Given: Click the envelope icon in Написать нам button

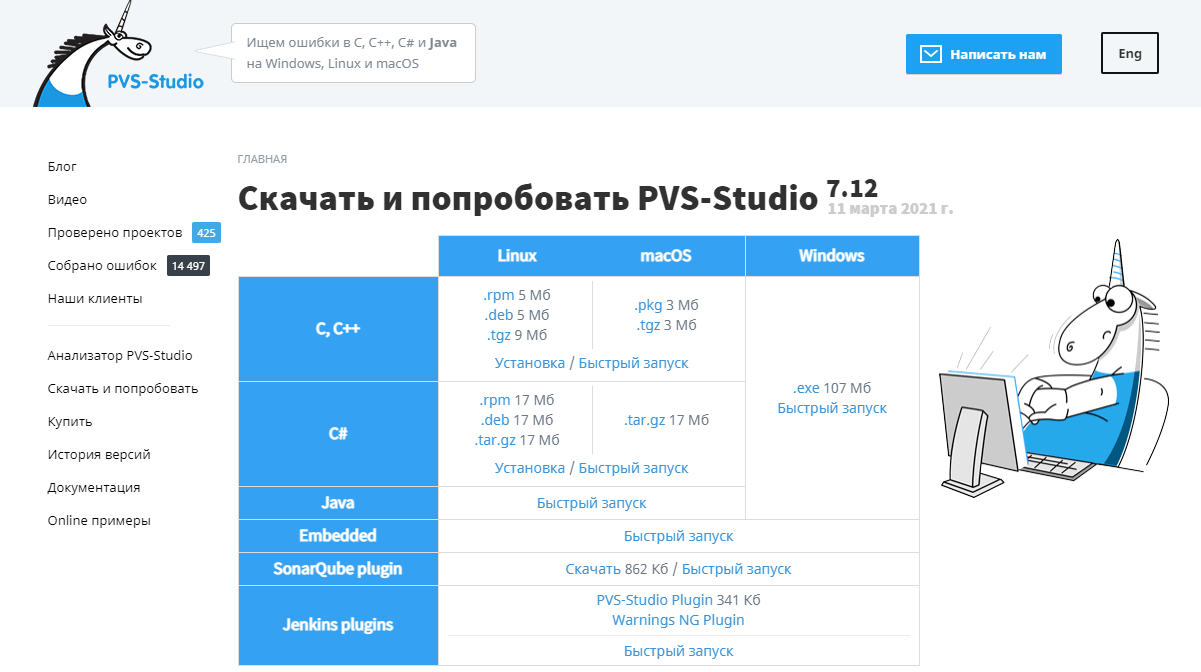Looking at the screenshot, I should [x=931, y=54].
